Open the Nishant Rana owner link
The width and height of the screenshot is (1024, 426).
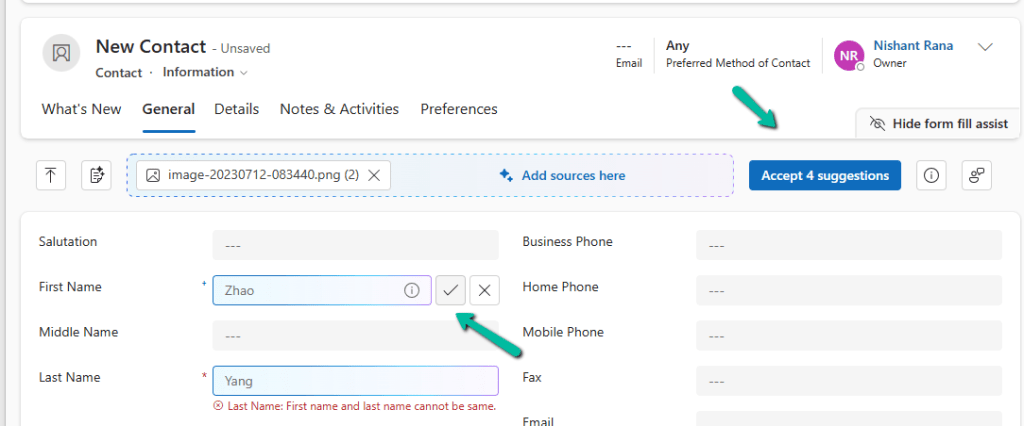point(913,46)
